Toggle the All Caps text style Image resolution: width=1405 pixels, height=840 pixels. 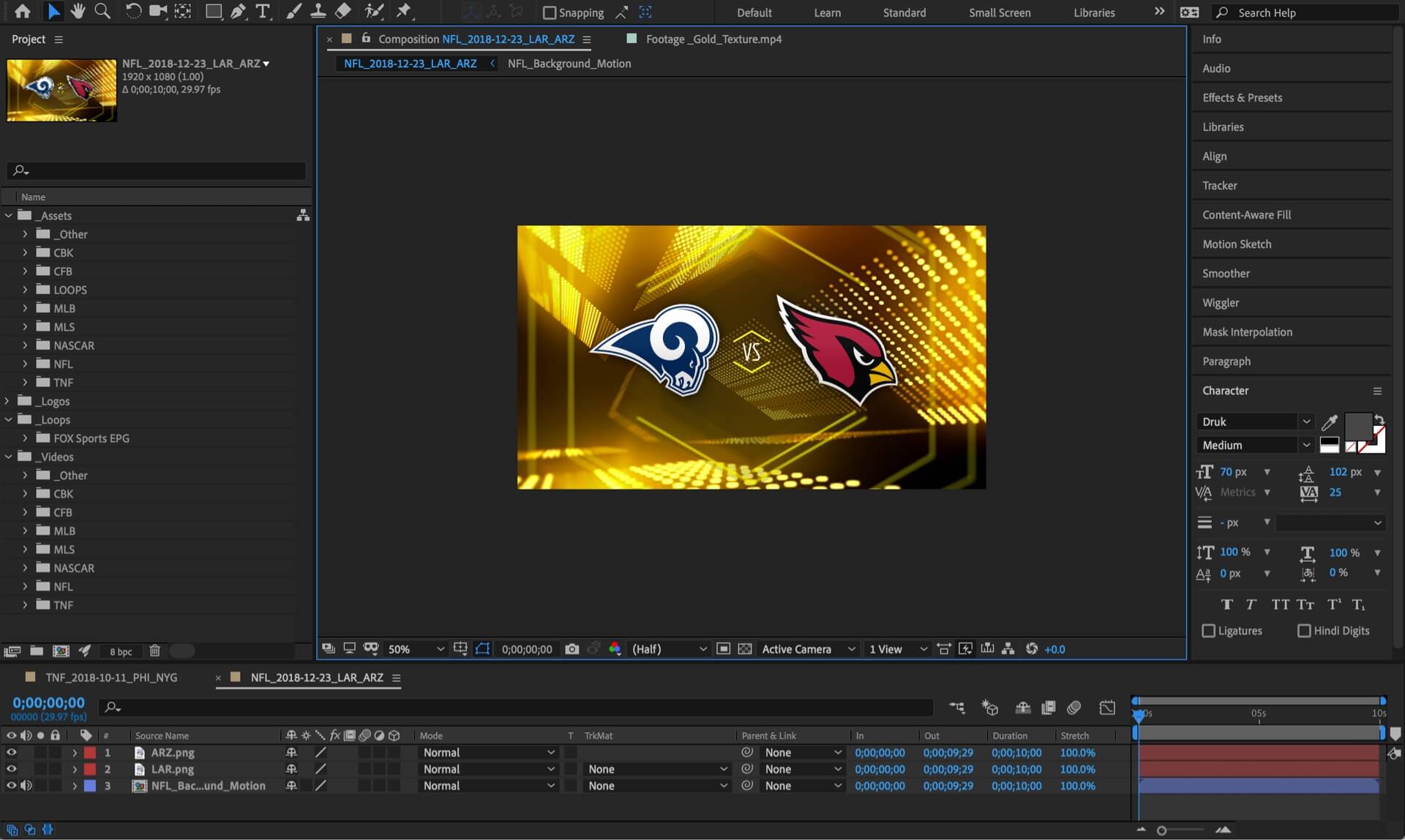point(1280,604)
